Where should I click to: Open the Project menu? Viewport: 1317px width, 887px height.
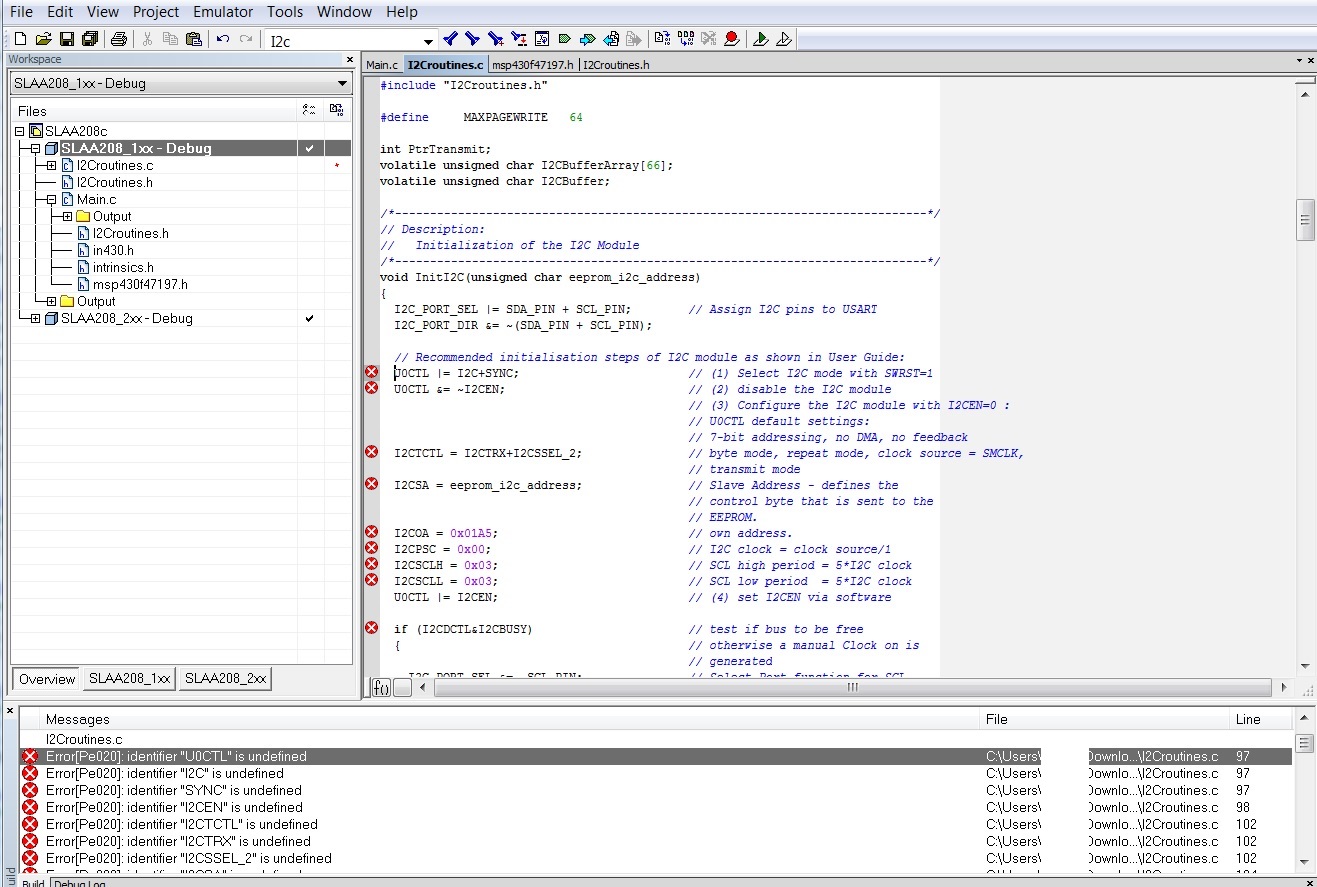(x=156, y=12)
